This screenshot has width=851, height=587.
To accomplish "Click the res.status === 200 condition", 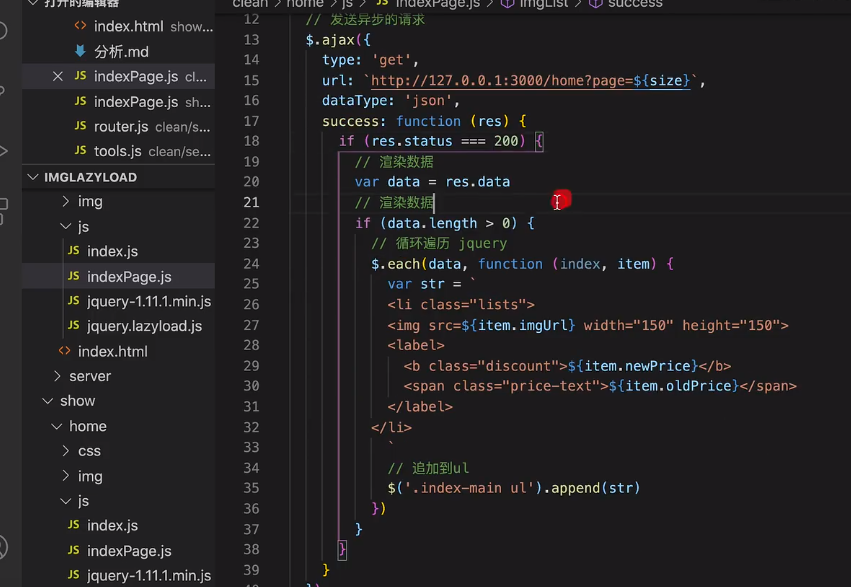I will pos(445,141).
